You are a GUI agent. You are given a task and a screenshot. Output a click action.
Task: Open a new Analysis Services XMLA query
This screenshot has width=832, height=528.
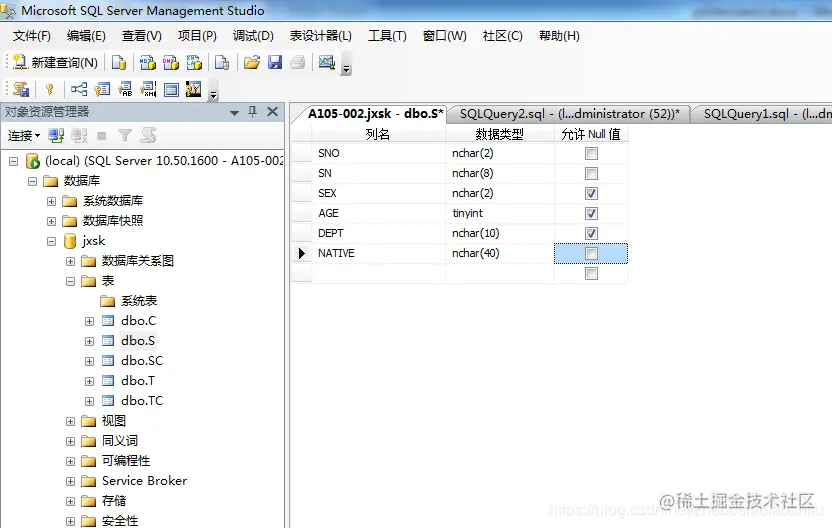194,63
